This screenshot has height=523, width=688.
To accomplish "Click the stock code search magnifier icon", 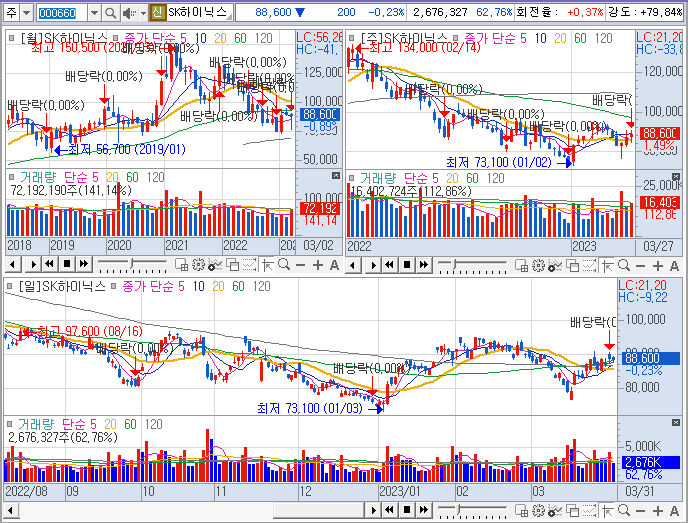I will click(111, 13).
